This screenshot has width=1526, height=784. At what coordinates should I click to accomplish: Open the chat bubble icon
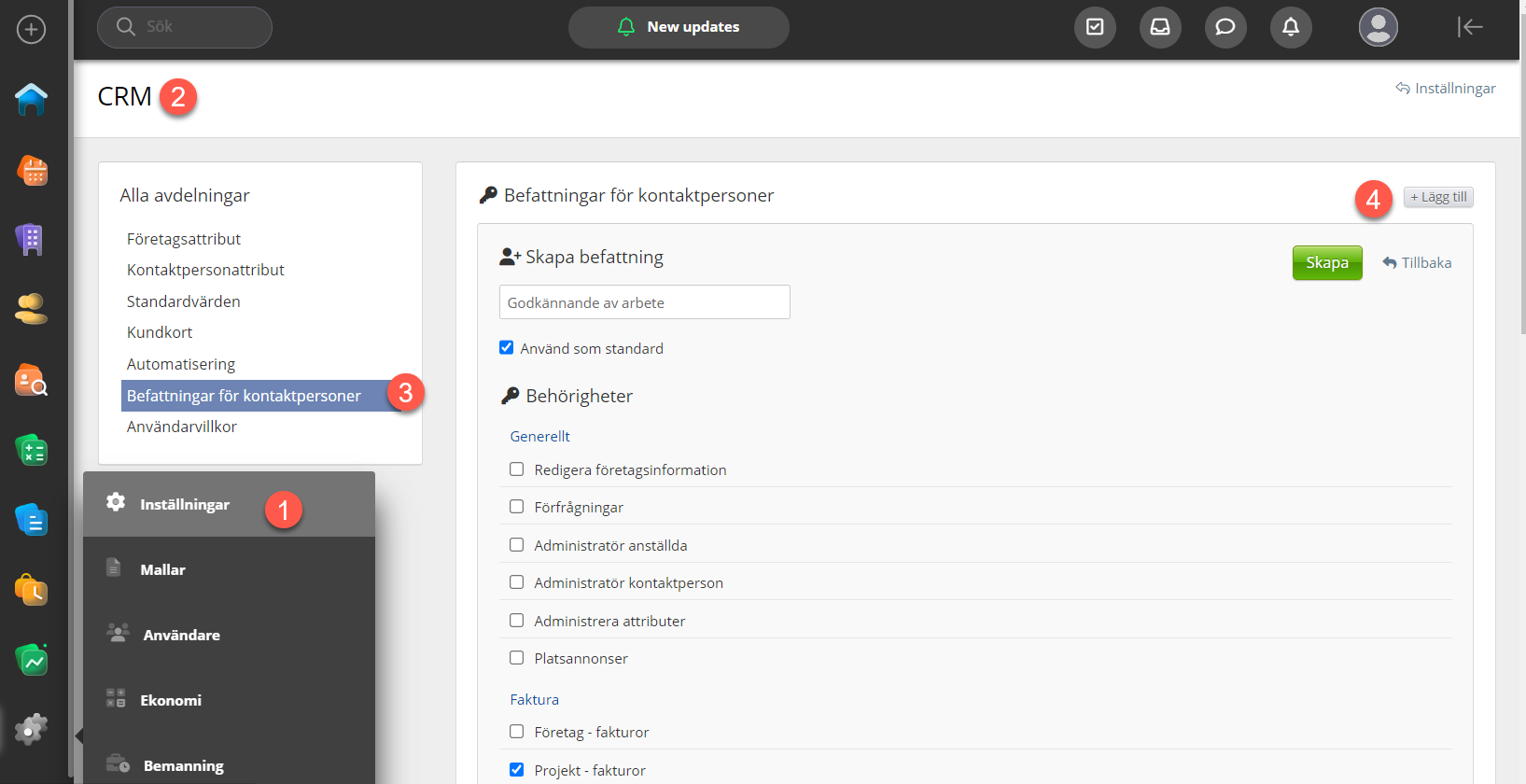pos(1225,27)
